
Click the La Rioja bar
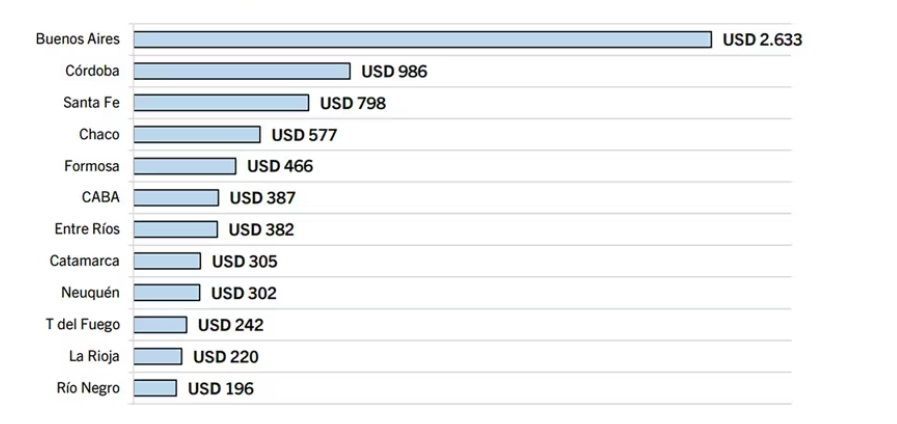tap(158, 356)
